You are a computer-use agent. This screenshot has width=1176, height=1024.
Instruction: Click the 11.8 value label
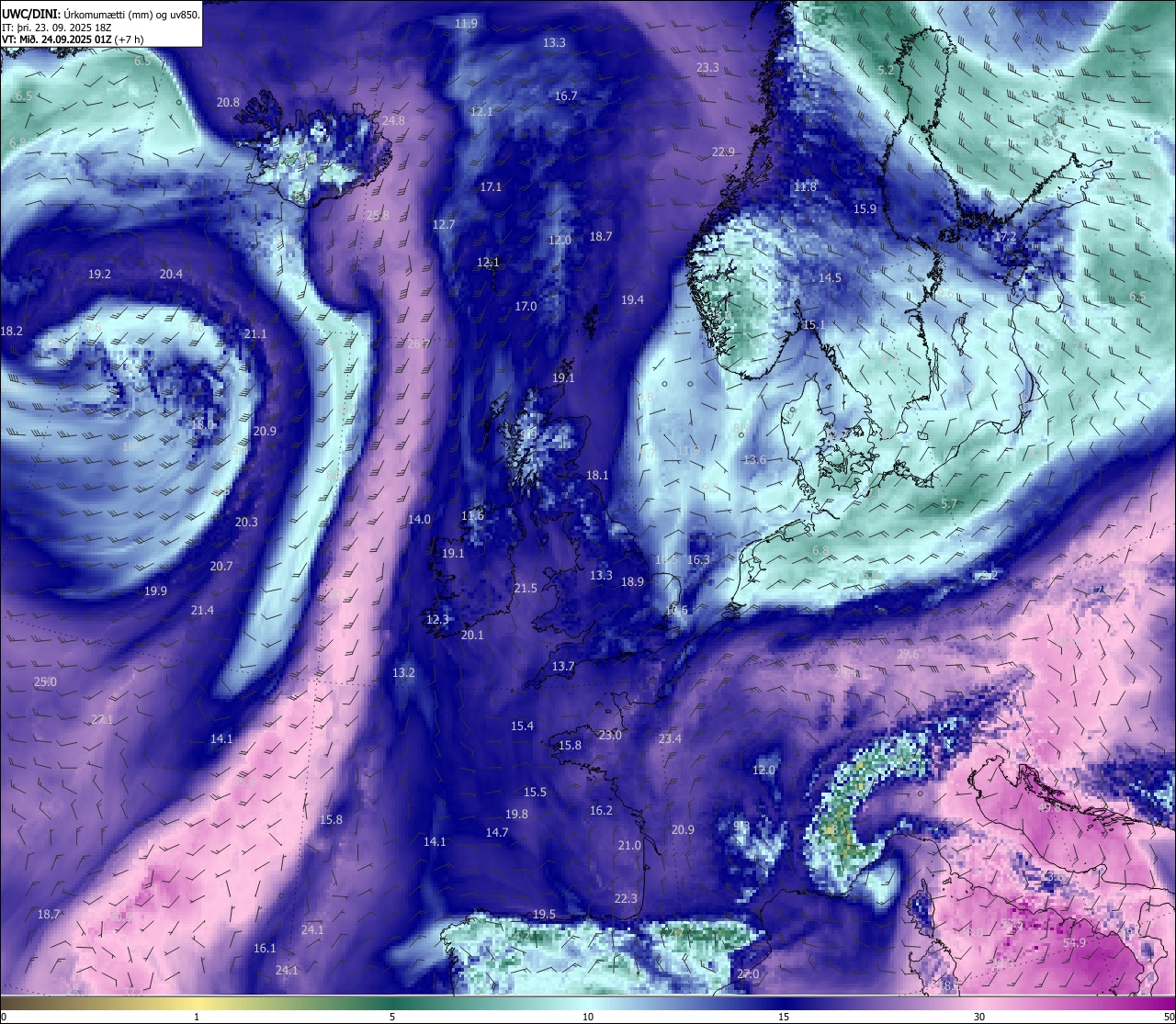[x=805, y=186]
